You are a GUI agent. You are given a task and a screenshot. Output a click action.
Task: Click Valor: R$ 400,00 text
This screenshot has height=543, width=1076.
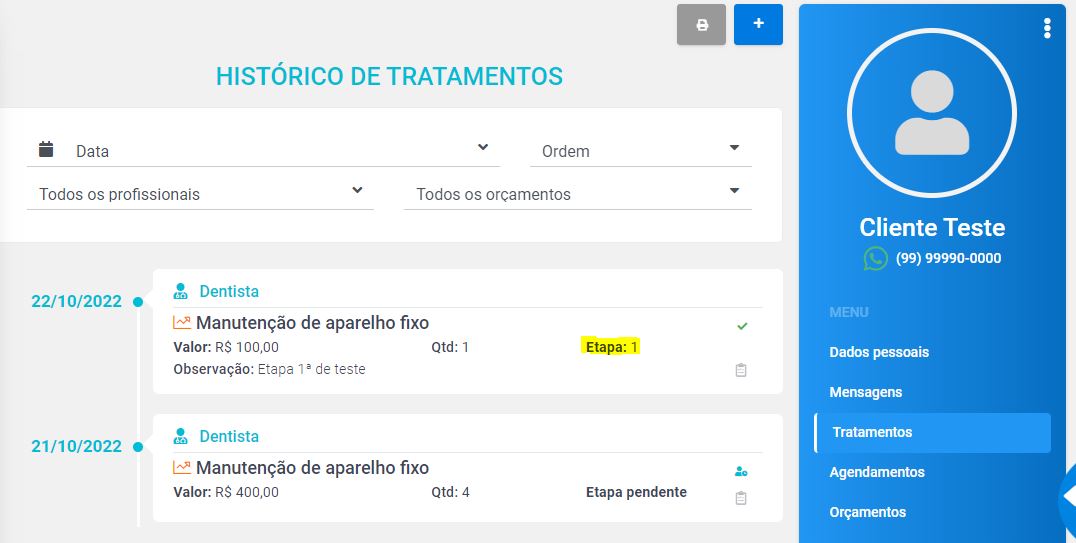[x=226, y=492]
